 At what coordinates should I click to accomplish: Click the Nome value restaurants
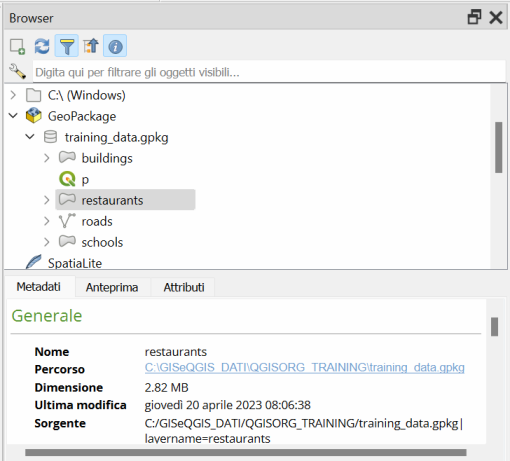[176, 352]
